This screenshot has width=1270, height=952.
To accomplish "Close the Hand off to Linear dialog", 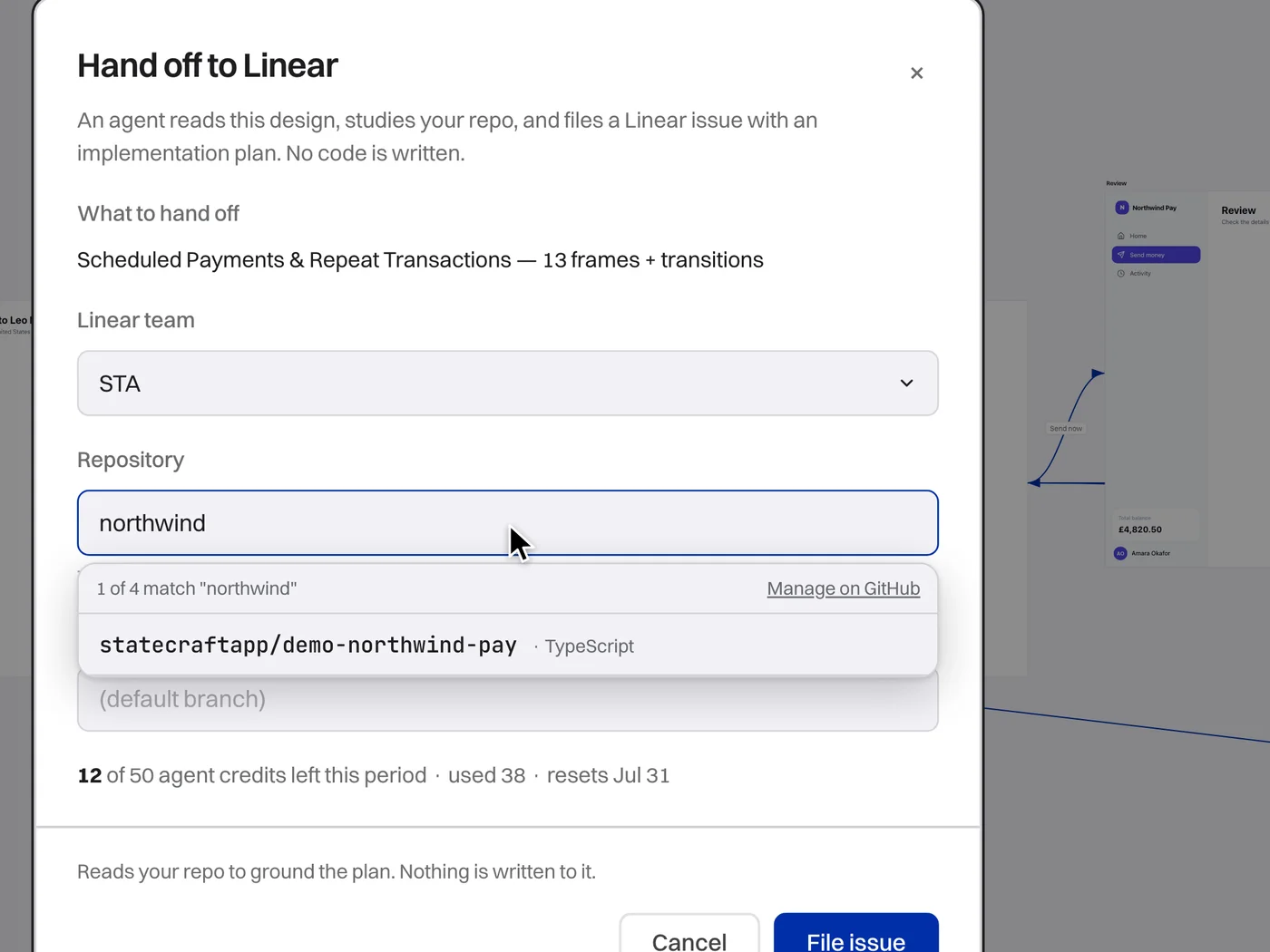I will 916,73.
